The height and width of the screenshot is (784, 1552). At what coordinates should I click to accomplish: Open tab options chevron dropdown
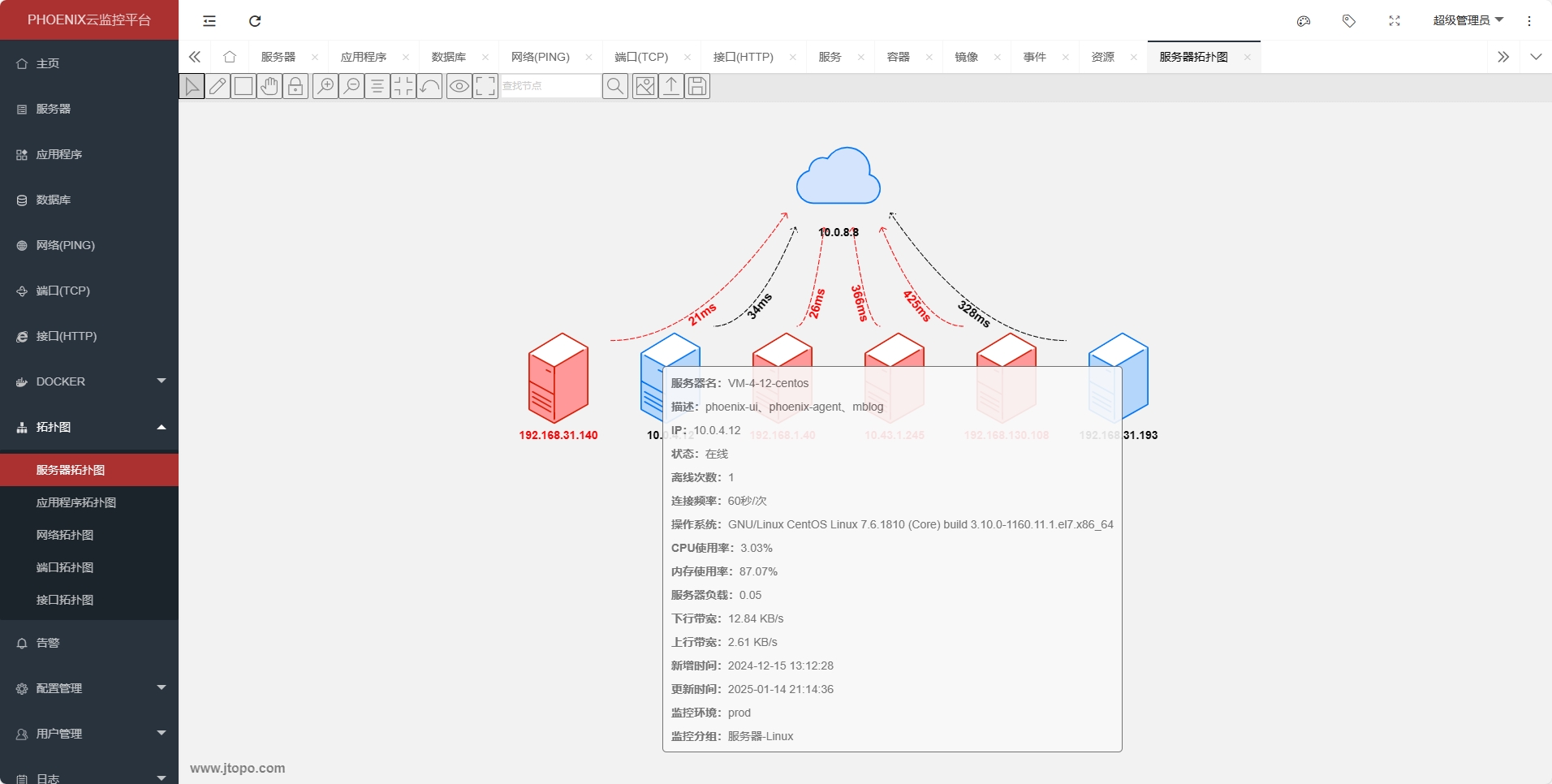(1536, 57)
